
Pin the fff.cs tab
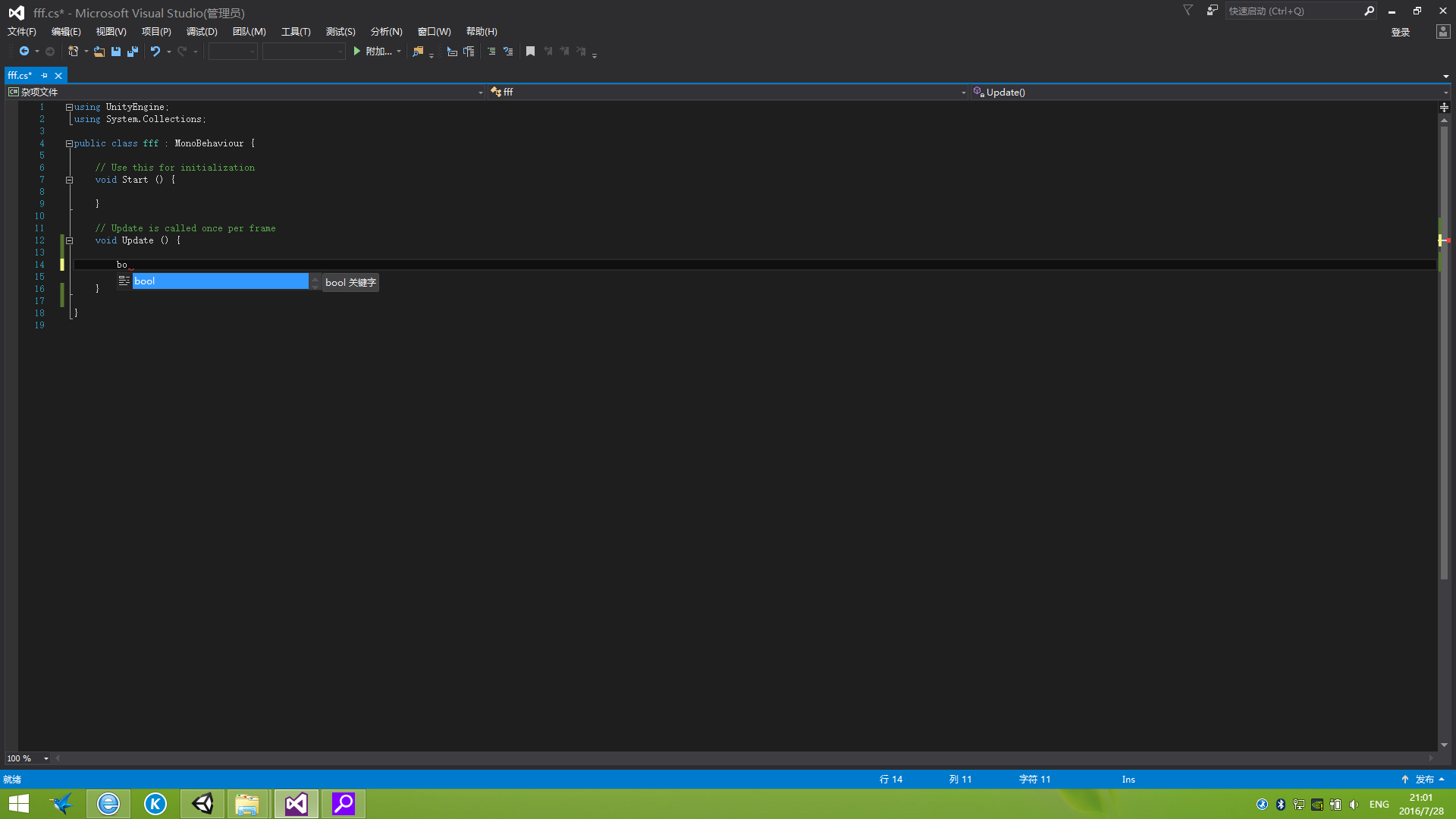pyautogui.click(x=45, y=76)
